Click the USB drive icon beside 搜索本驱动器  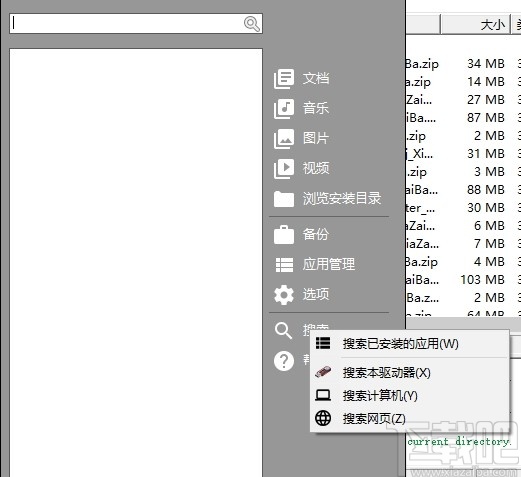(323, 372)
